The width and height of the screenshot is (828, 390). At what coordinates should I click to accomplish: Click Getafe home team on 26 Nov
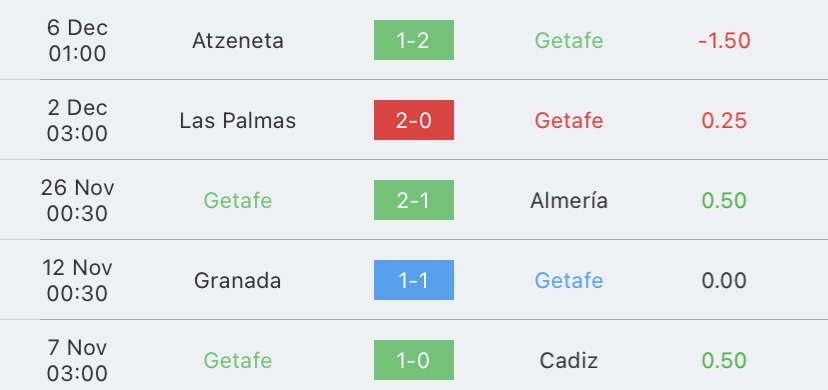pyautogui.click(x=238, y=200)
